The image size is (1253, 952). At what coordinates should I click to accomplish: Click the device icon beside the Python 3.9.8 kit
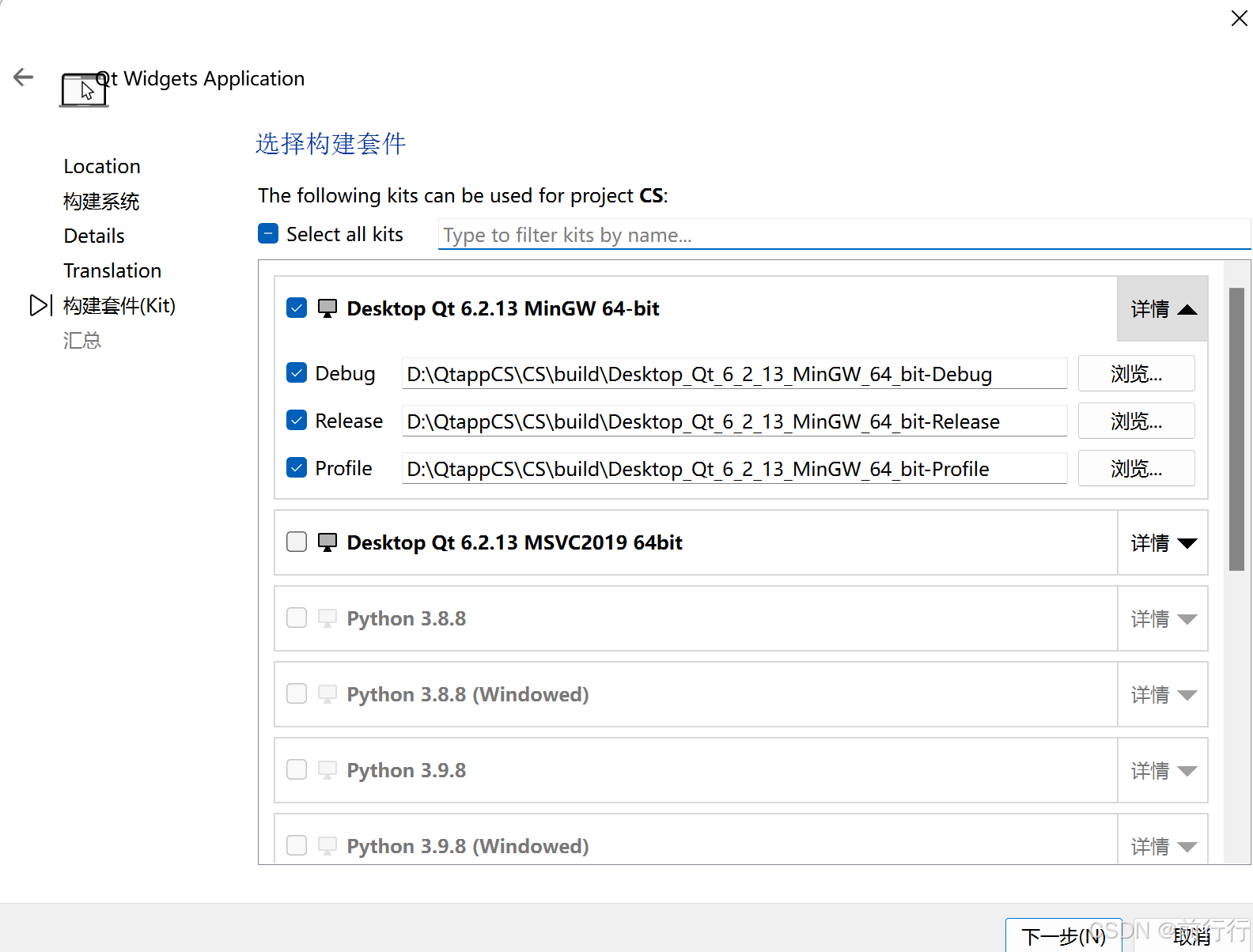click(x=327, y=770)
